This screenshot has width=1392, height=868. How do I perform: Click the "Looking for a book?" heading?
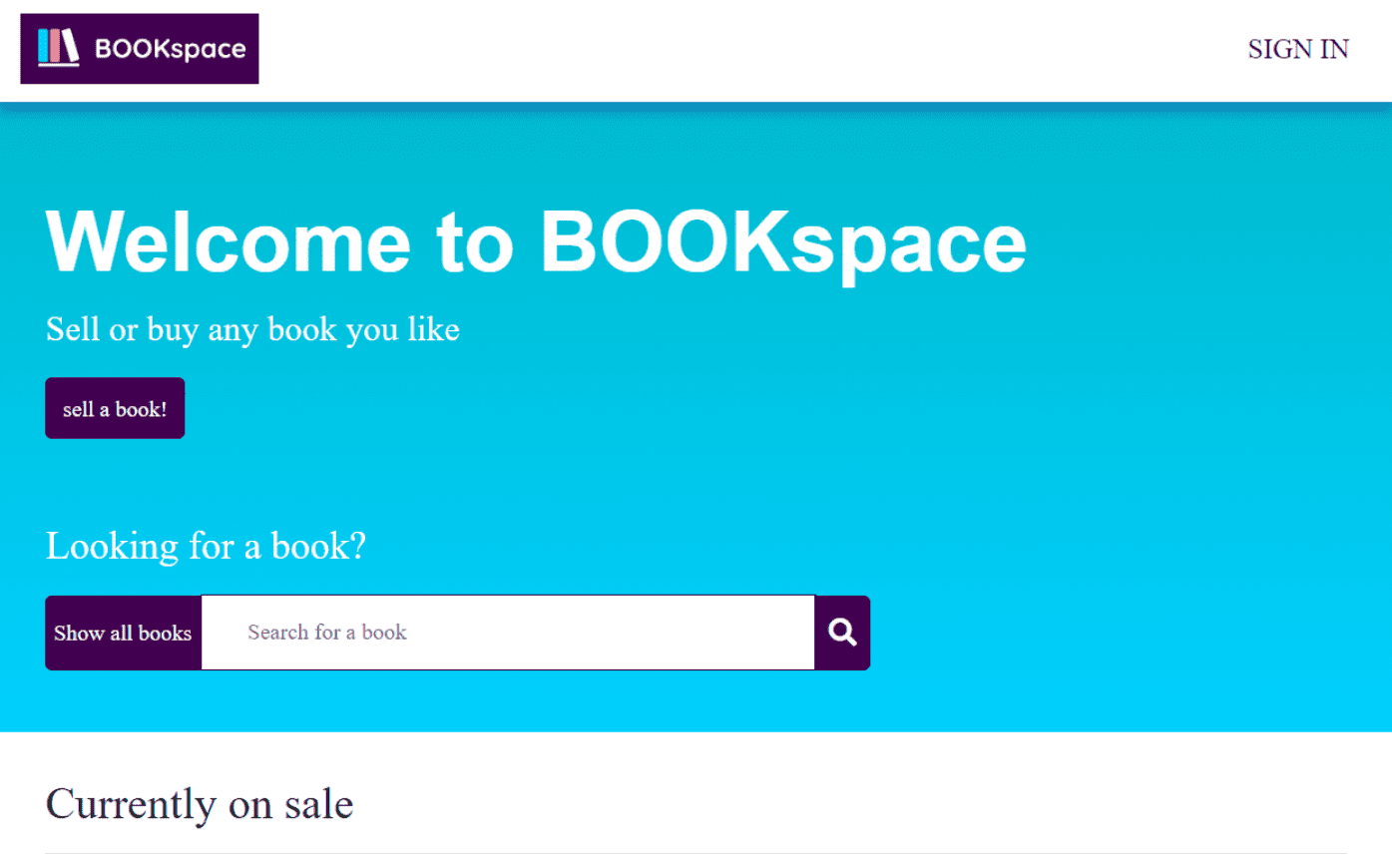(206, 546)
